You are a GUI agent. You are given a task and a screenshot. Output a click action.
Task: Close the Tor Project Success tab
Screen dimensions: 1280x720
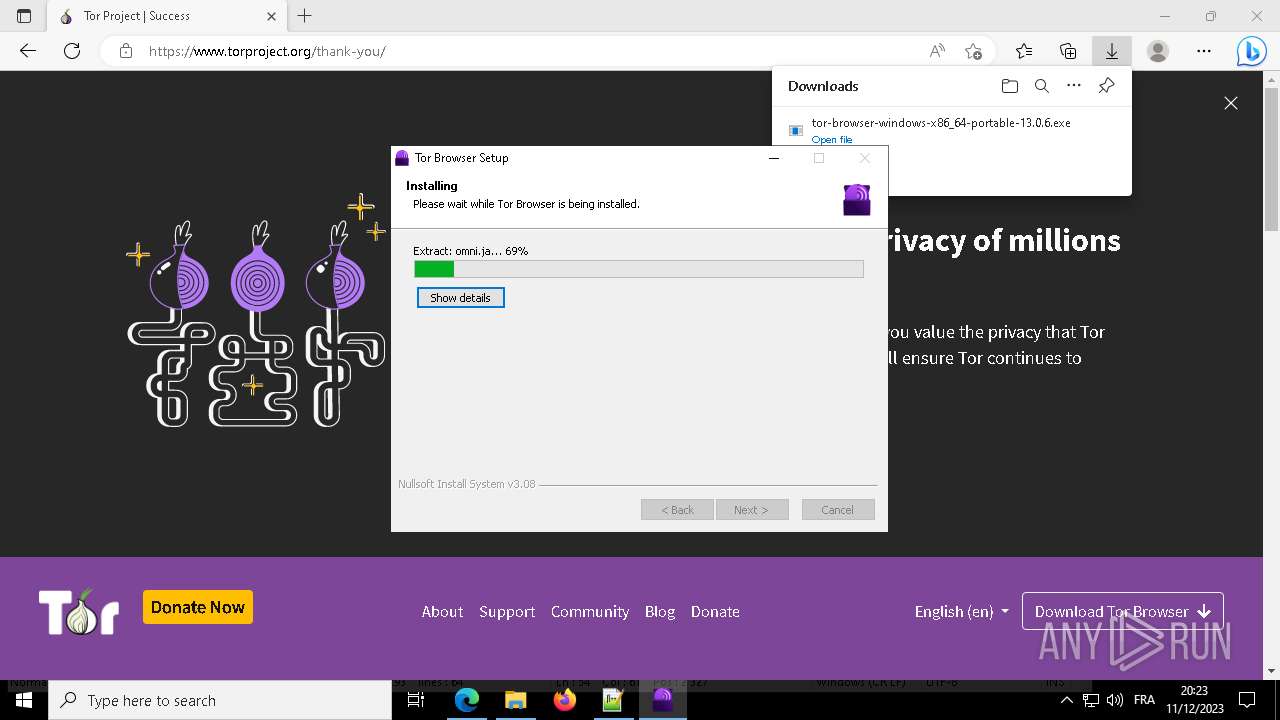(272, 16)
